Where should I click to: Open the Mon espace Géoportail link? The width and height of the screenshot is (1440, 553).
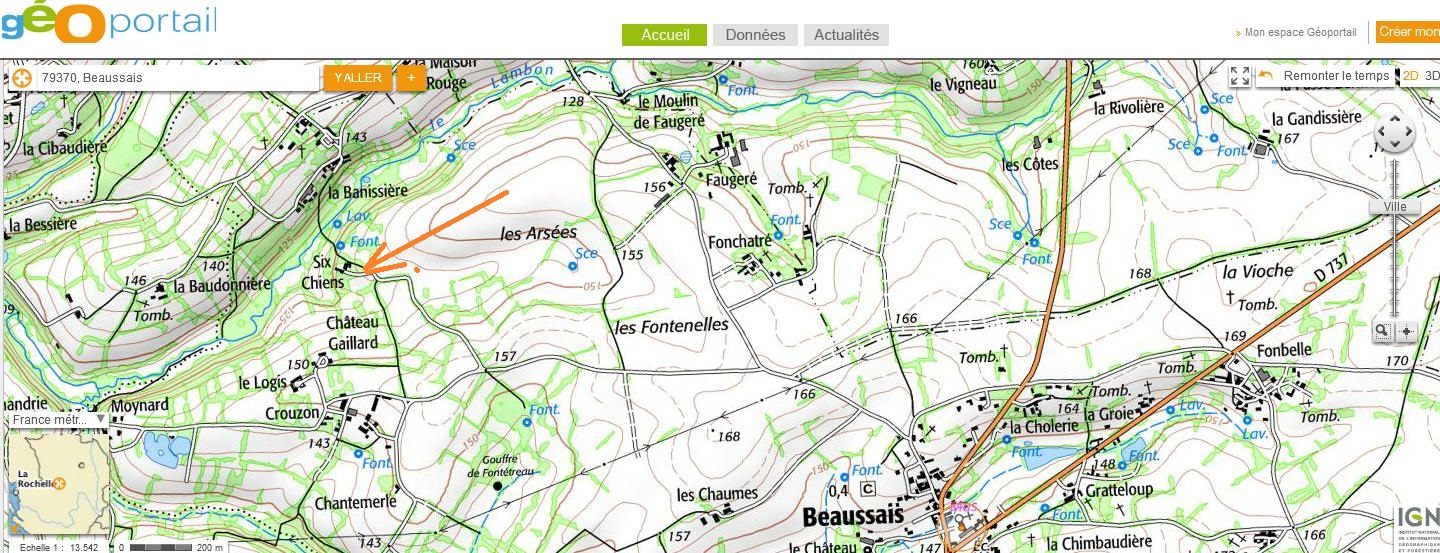click(1299, 33)
